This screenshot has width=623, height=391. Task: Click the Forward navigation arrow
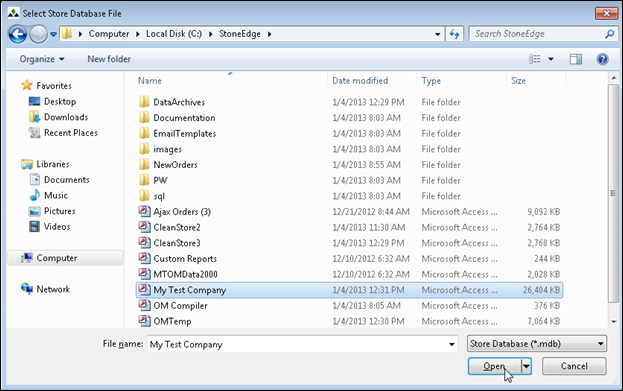pos(39,34)
